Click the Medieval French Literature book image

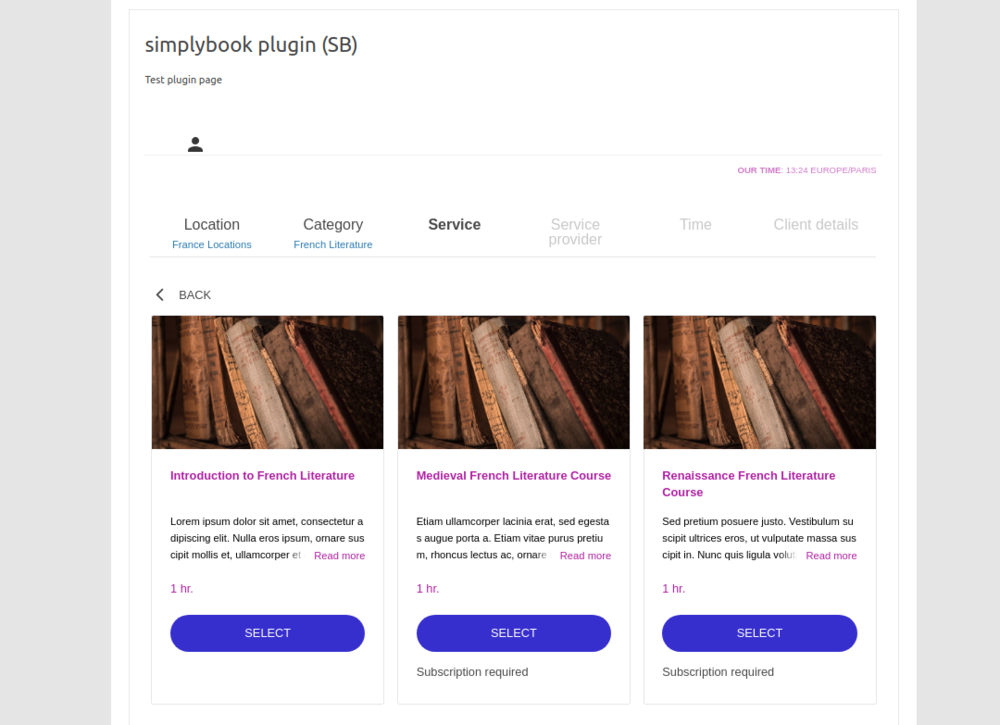tap(513, 382)
